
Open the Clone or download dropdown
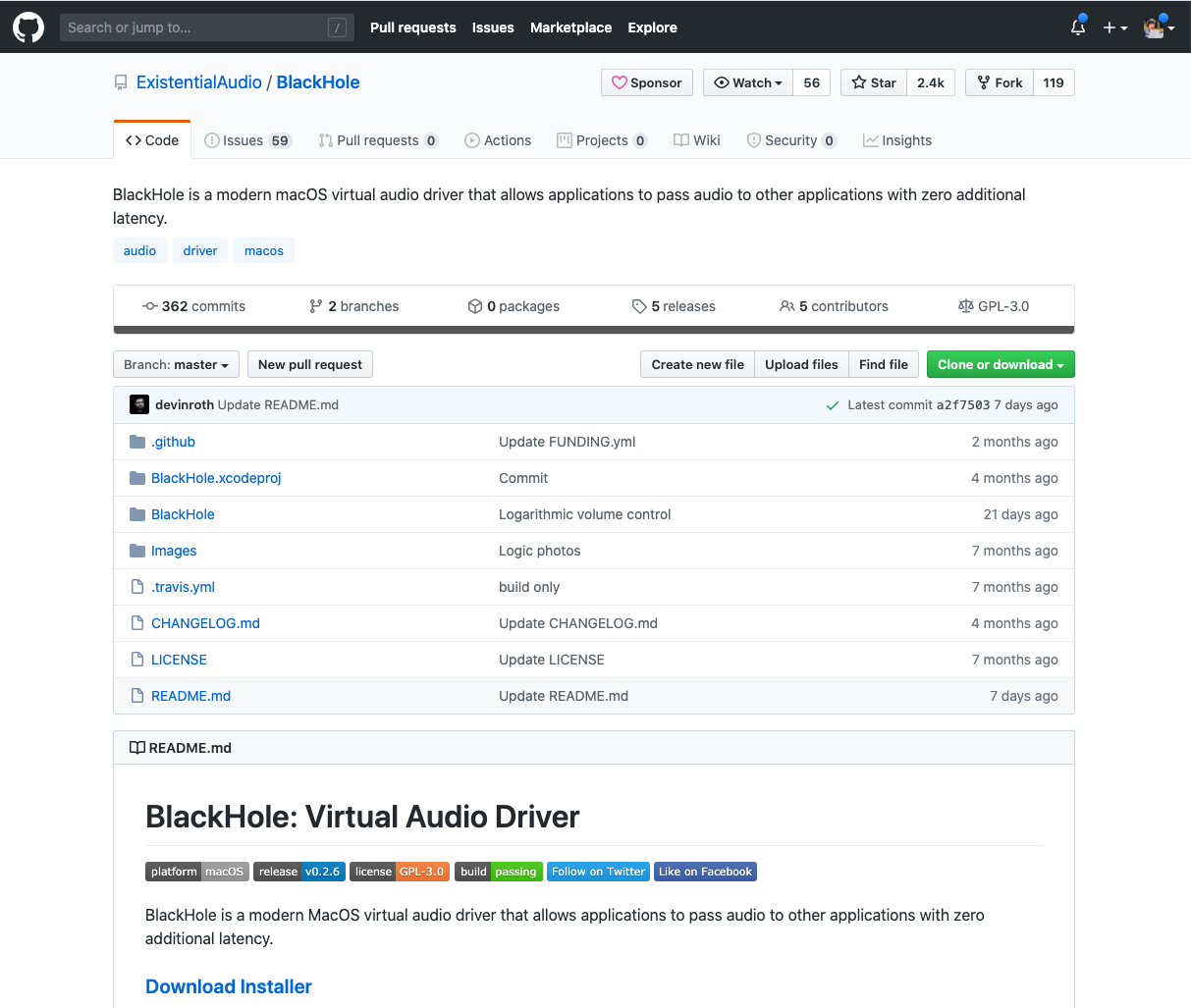pos(1001,364)
